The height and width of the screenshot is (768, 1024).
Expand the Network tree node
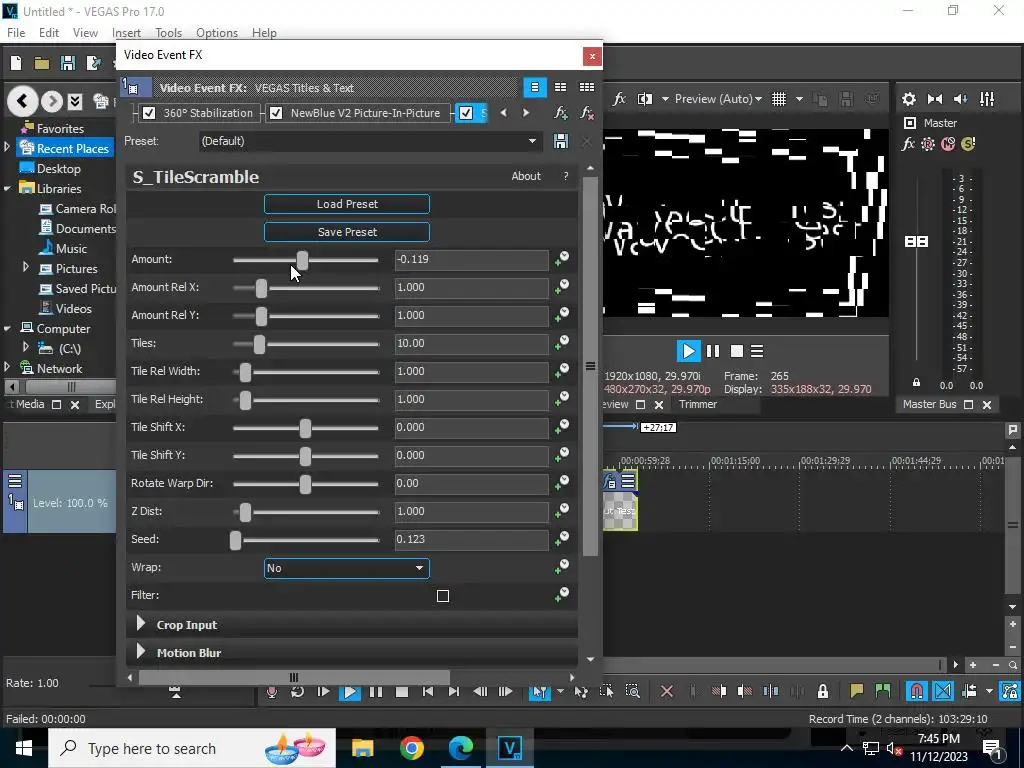(x=7, y=367)
